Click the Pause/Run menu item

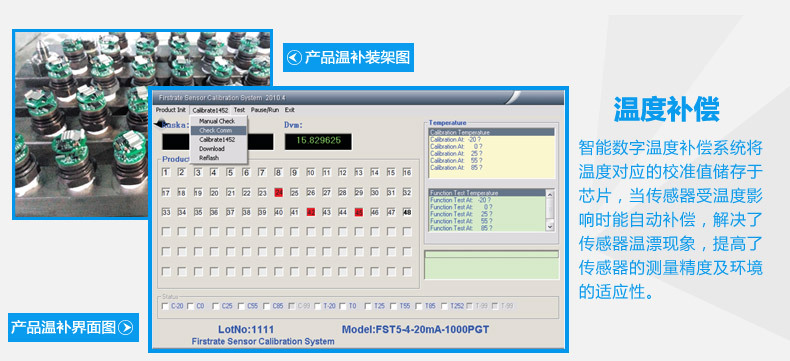coord(265,110)
